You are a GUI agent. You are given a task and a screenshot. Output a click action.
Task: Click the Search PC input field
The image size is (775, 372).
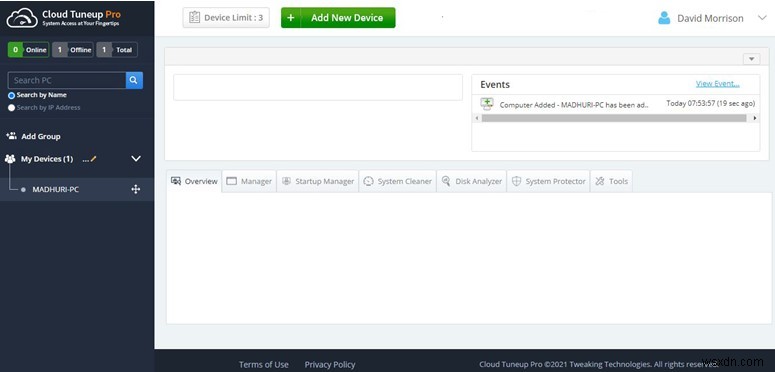pyautogui.click(x=67, y=80)
